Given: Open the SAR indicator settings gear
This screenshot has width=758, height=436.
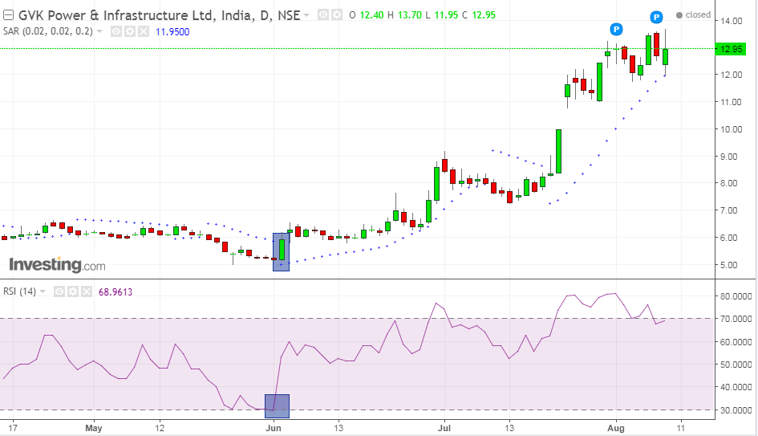Looking at the screenshot, I should point(130,32).
